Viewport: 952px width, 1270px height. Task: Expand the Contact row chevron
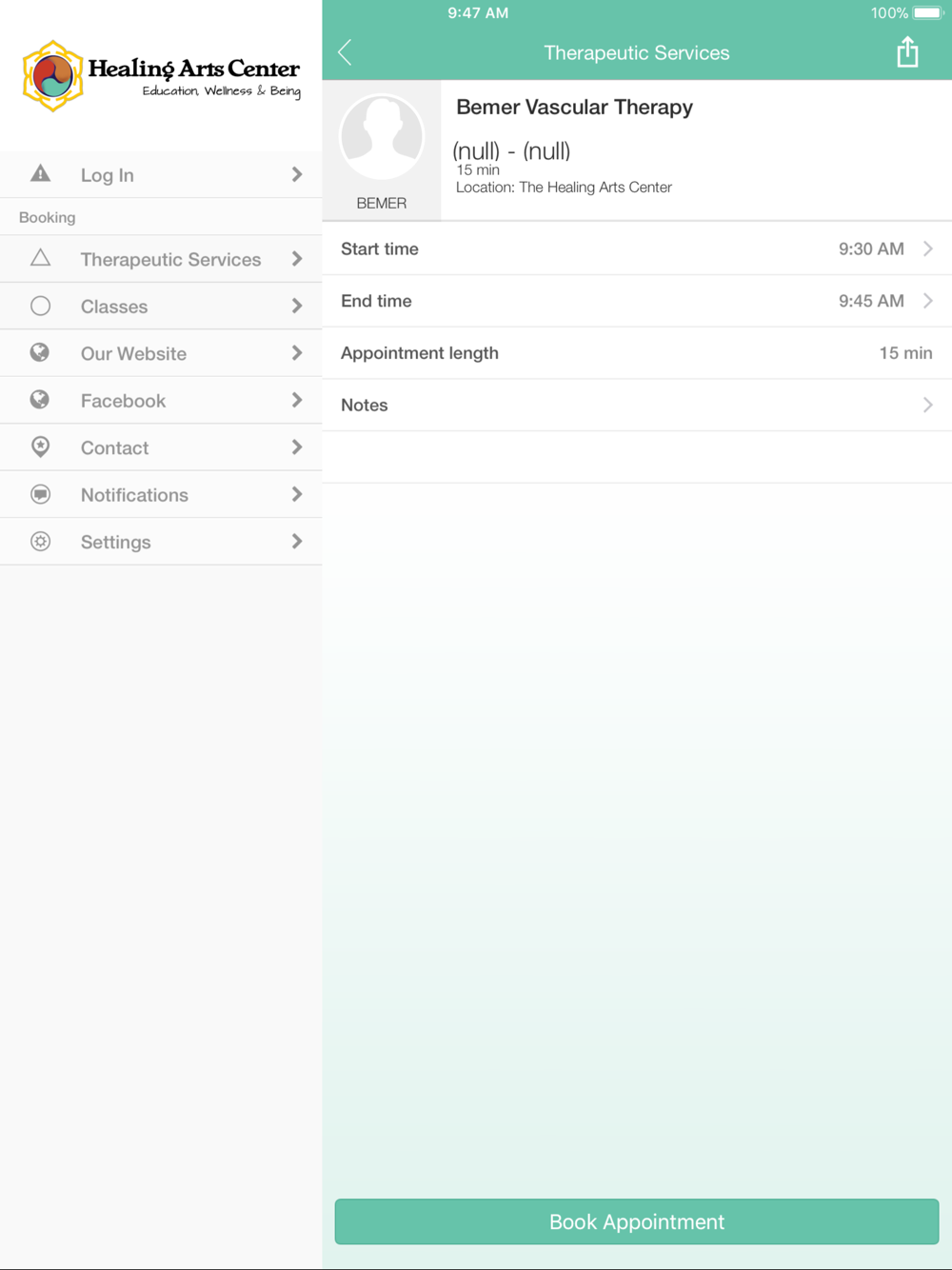pyautogui.click(x=297, y=447)
